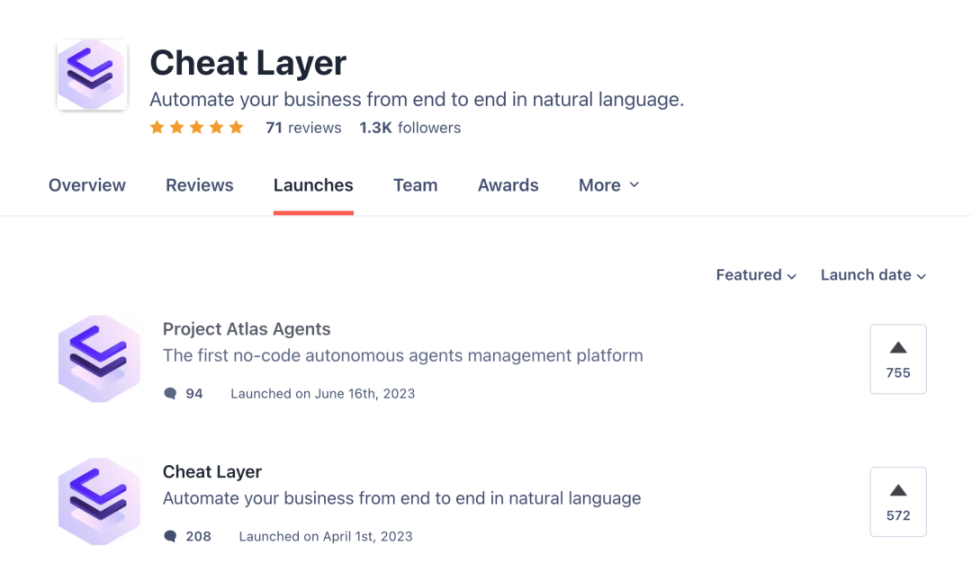
Task: Click 'Launched on June 16th, 2023' text
Action: pyautogui.click(x=322, y=394)
